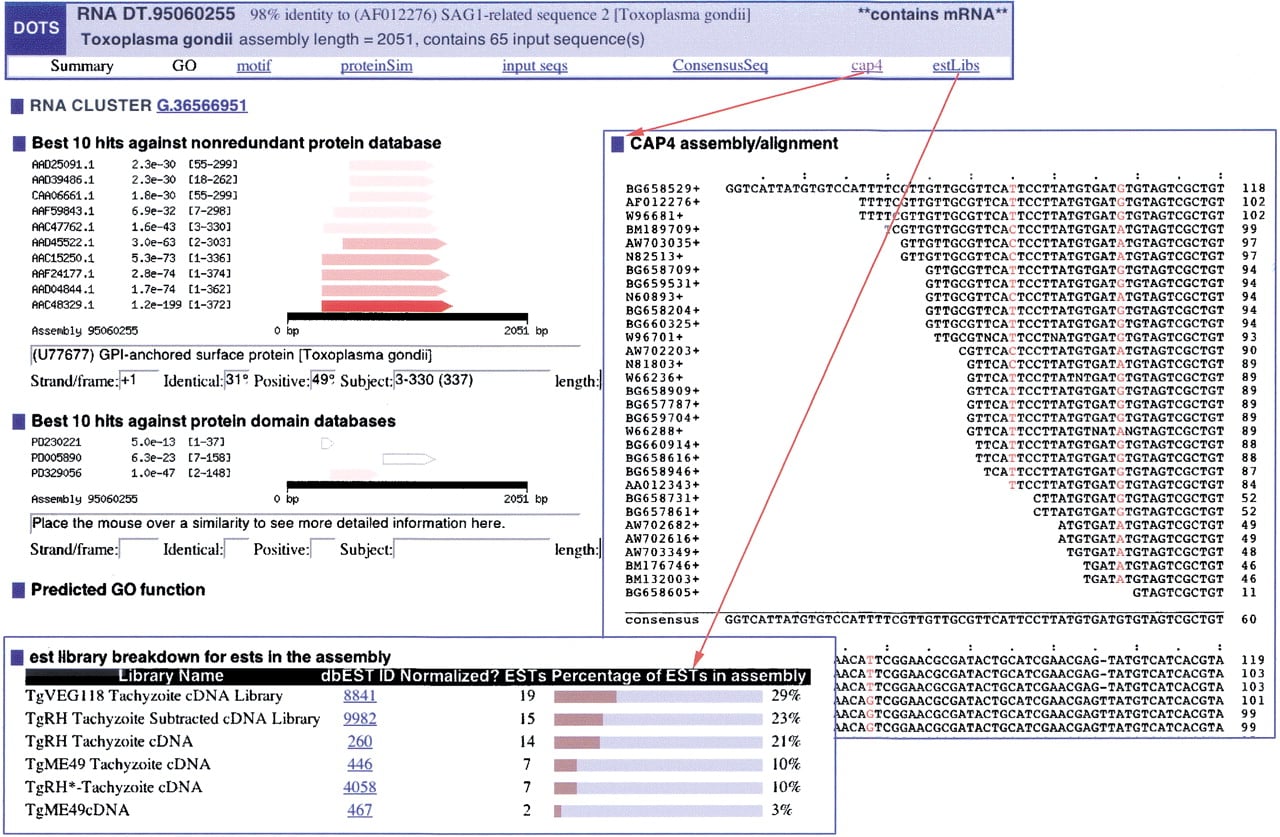Click sequence ID BM189709+ in the alignment
Viewport: 1280px width, 837px height.
pyautogui.click(x=663, y=228)
